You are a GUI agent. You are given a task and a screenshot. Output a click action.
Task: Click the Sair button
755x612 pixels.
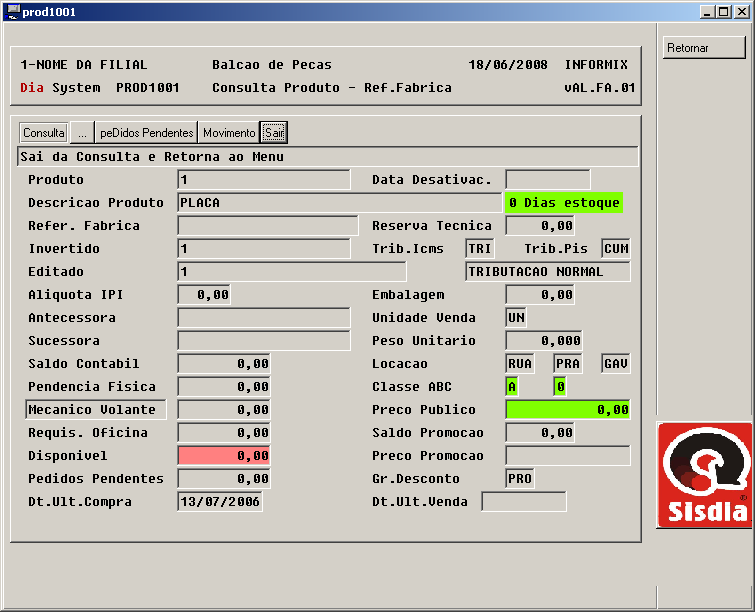[x=274, y=133]
